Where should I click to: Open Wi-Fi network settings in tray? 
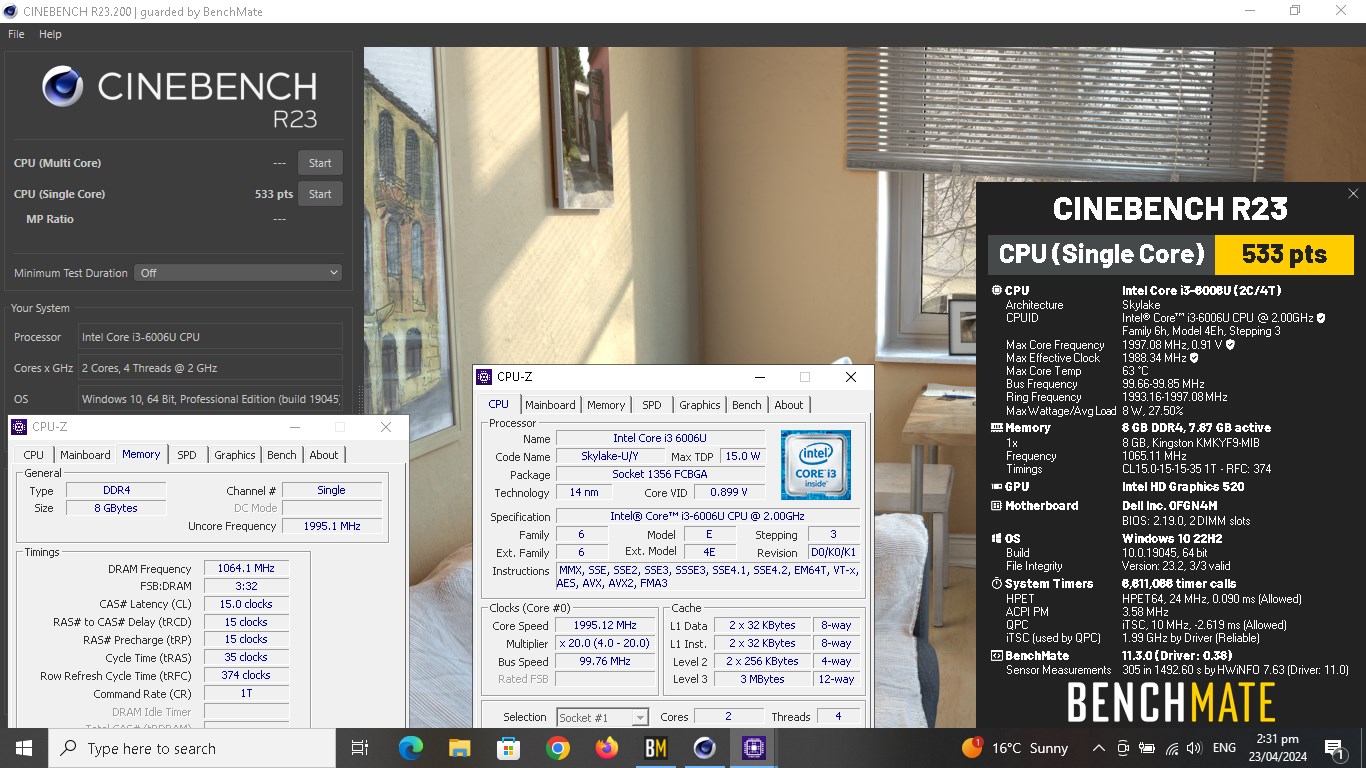point(1171,748)
